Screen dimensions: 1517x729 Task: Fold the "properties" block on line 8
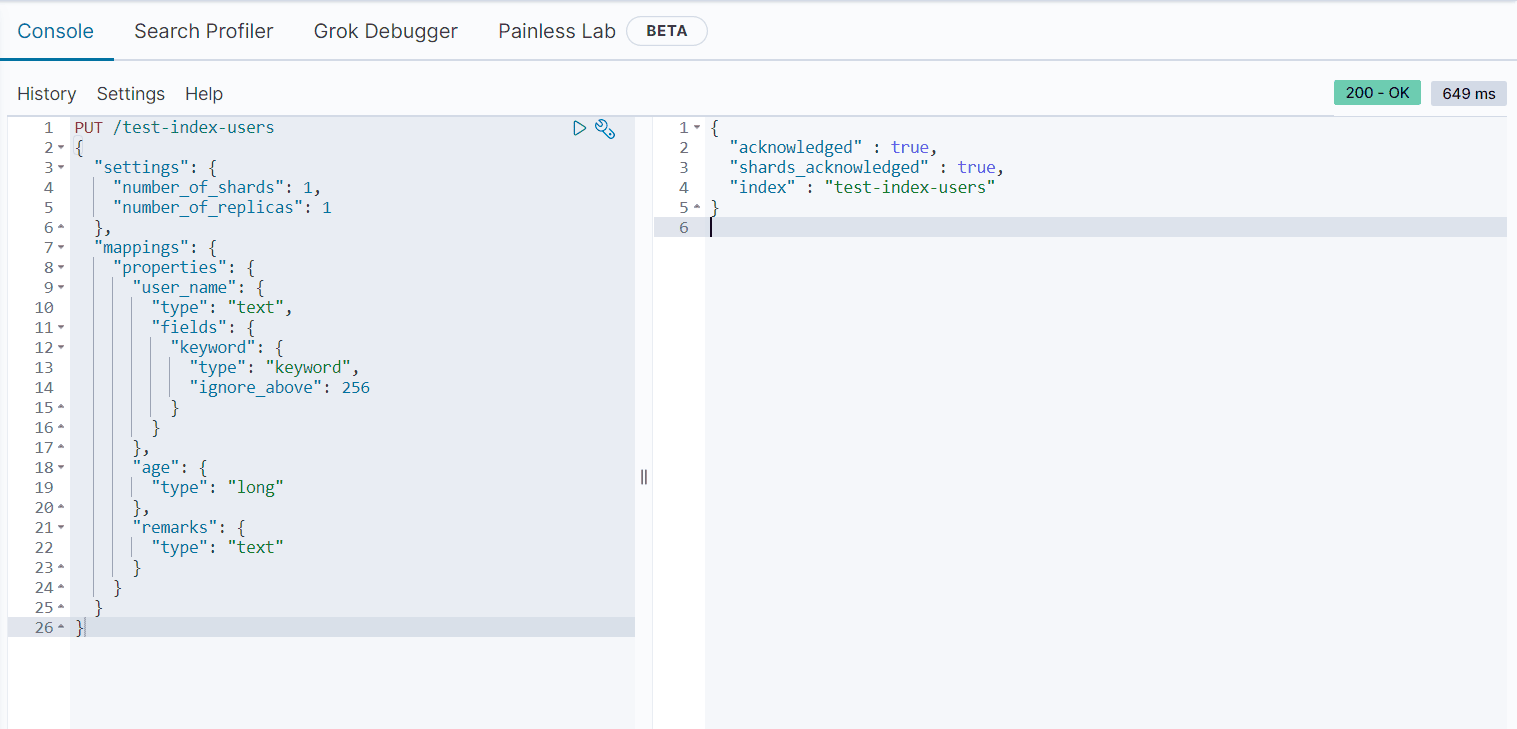pos(61,268)
